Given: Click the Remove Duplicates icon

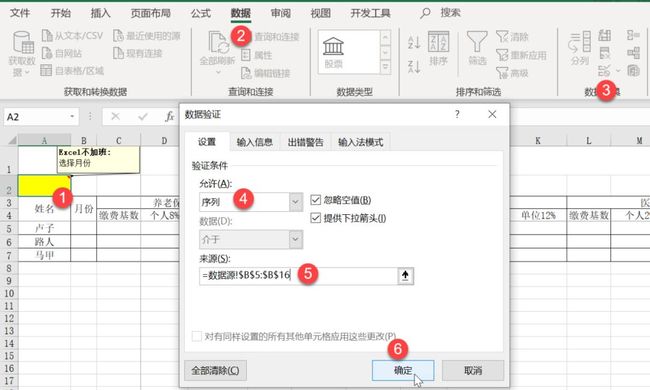Looking at the screenshot, I should (604, 53).
